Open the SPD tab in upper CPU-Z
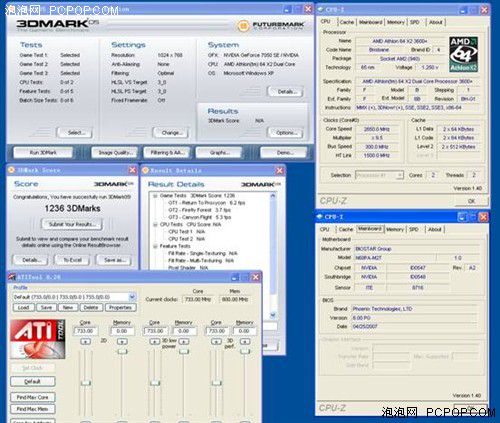This screenshot has height=423, width=500. [x=414, y=22]
